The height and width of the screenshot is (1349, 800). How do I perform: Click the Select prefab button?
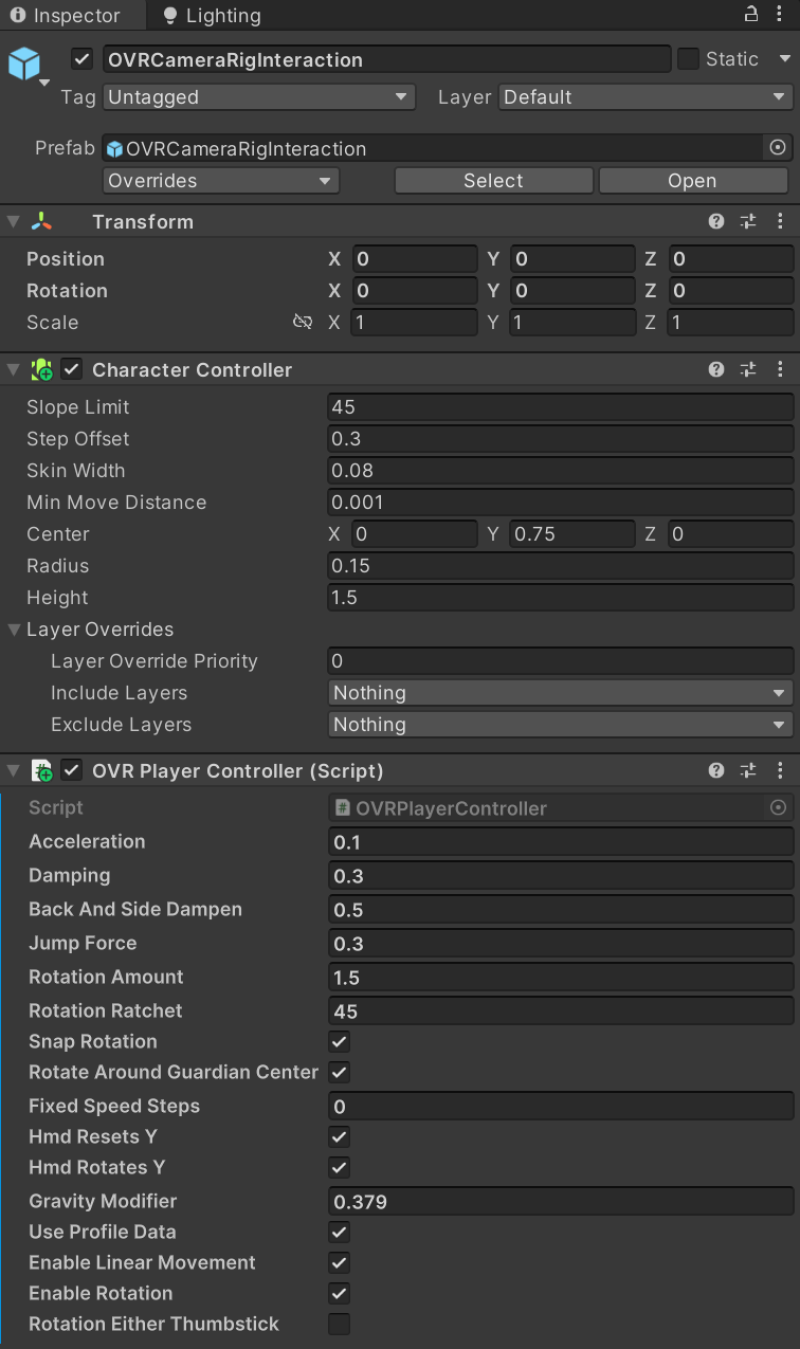tap(493, 180)
